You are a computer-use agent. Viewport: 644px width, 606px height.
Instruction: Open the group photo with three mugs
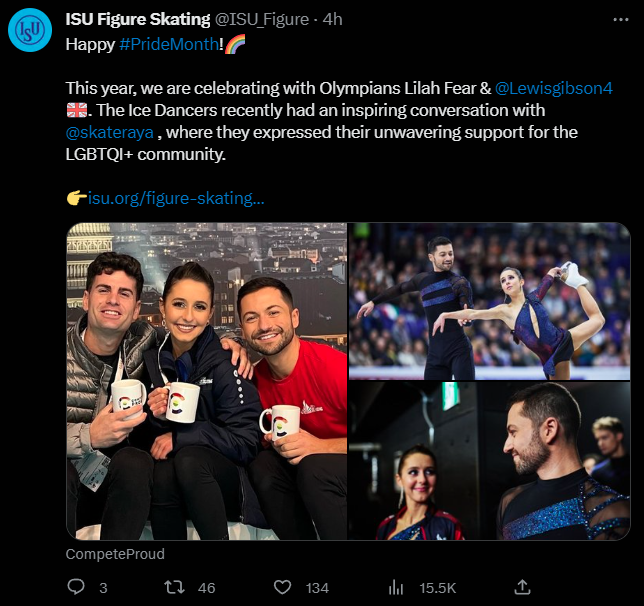point(206,381)
